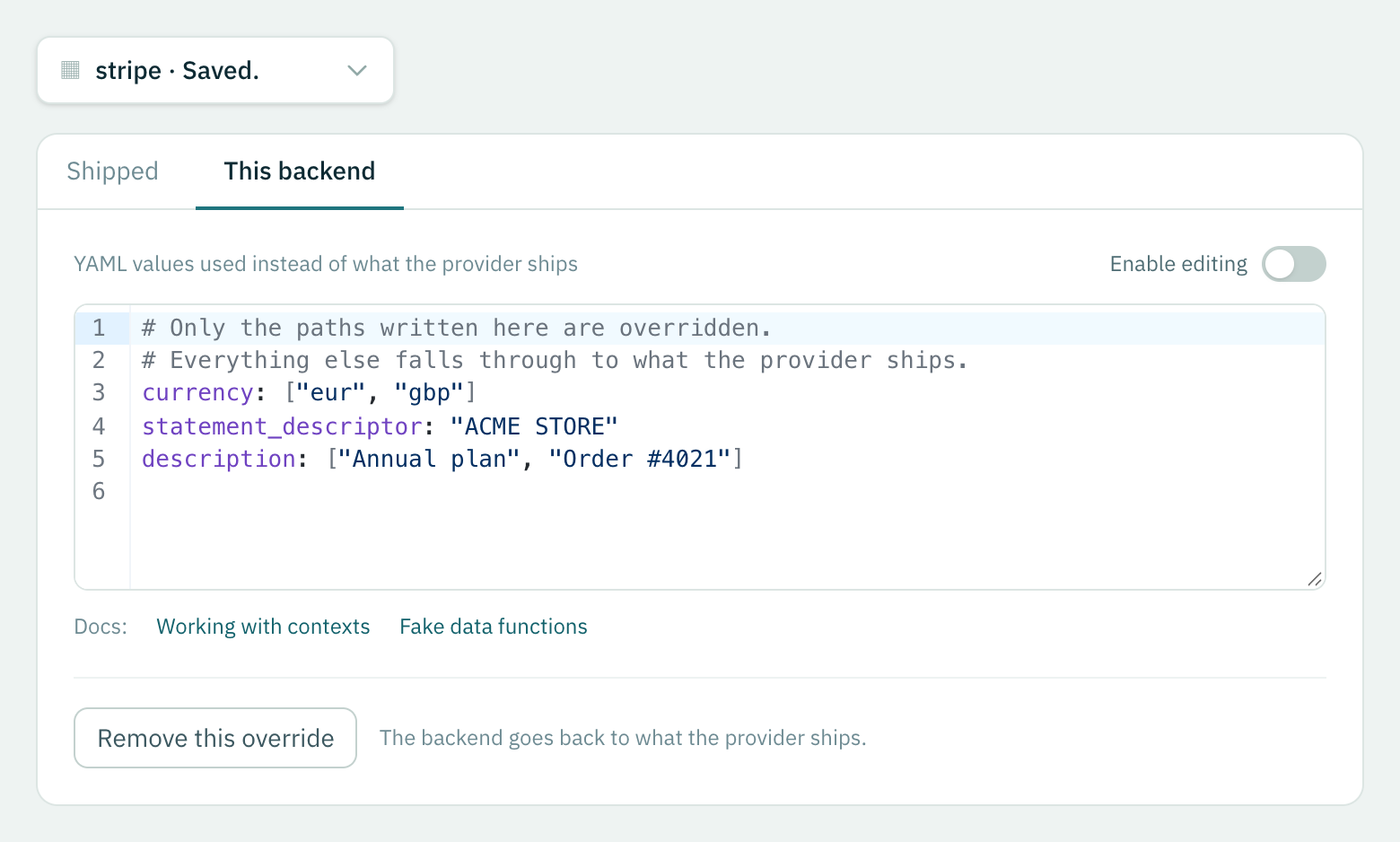Click the Enable editing label
The image size is (1400, 842).
tap(1178, 264)
